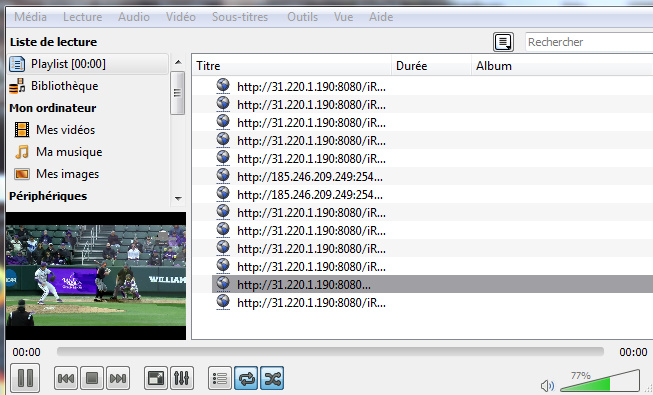The image size is (653, 395).
Task: Skip to the next playlist item
Action: (x=118, y=378)
